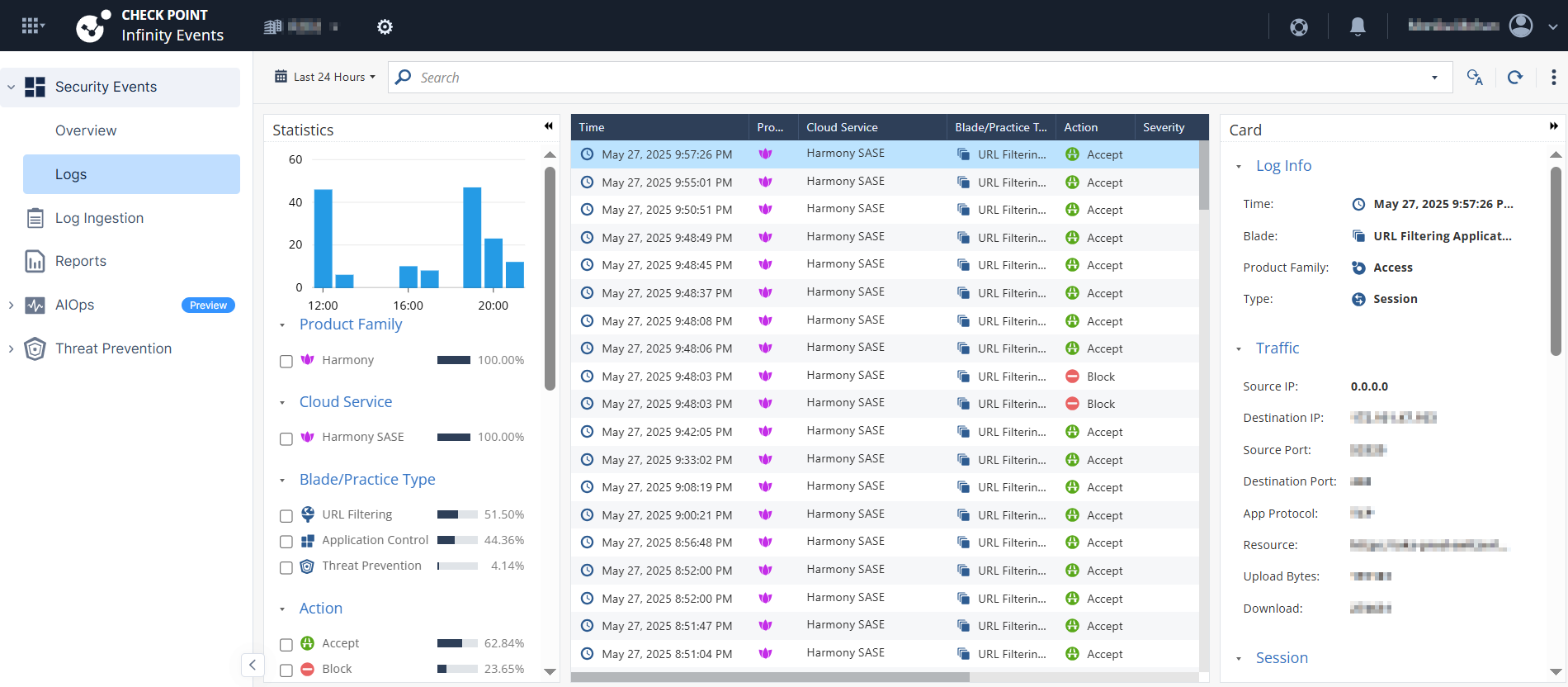Click the Threat Prevention shield icon
This screenshot has width=1568, height=687.
point(35,348)
